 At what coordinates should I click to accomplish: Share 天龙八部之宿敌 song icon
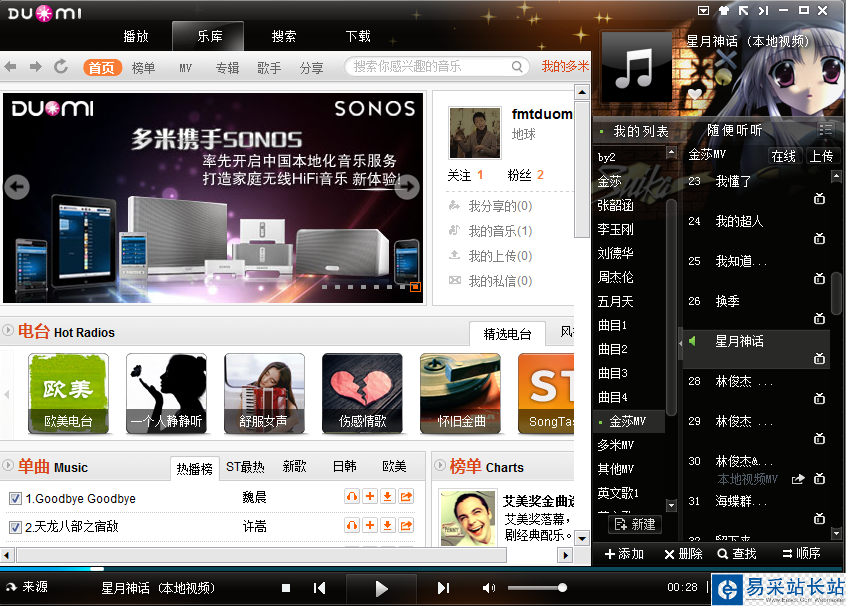coord(406,525)
